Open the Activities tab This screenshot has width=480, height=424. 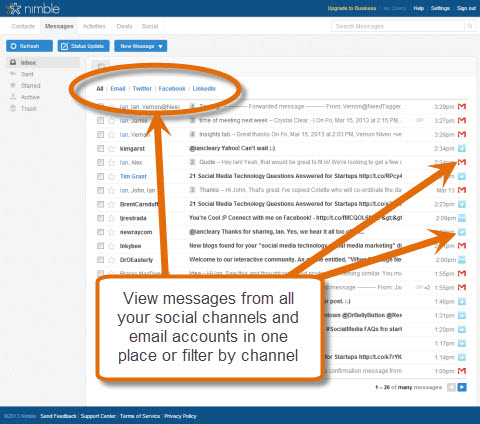coord(94,26)
